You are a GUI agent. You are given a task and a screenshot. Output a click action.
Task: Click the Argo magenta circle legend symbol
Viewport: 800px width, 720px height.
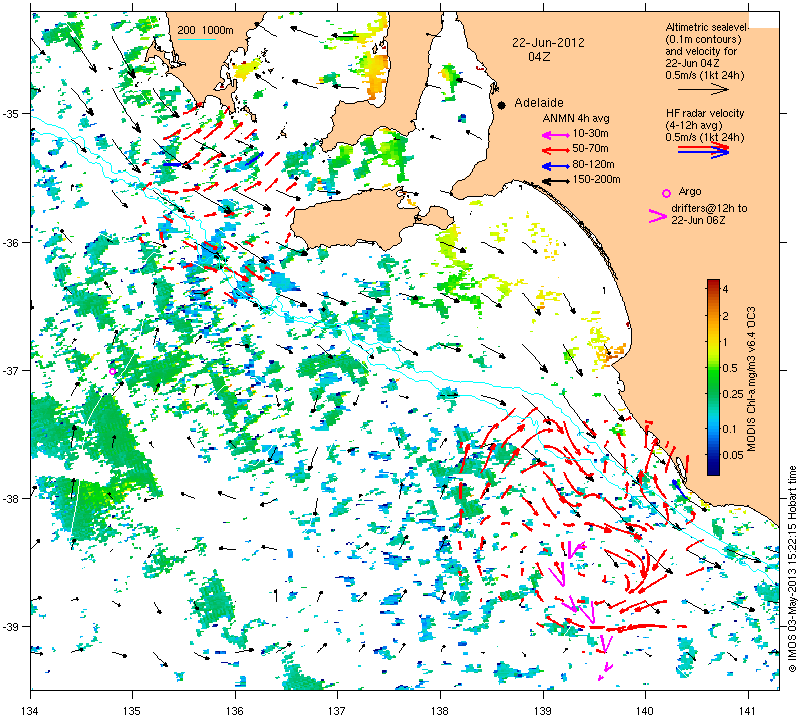tap(666, 193)
